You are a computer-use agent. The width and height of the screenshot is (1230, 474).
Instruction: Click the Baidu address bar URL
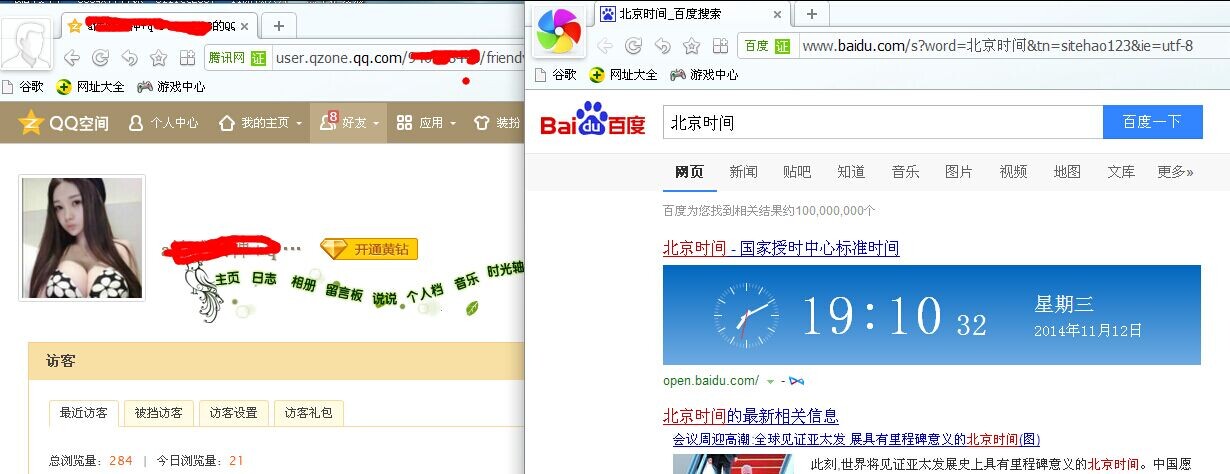point(998,46)
